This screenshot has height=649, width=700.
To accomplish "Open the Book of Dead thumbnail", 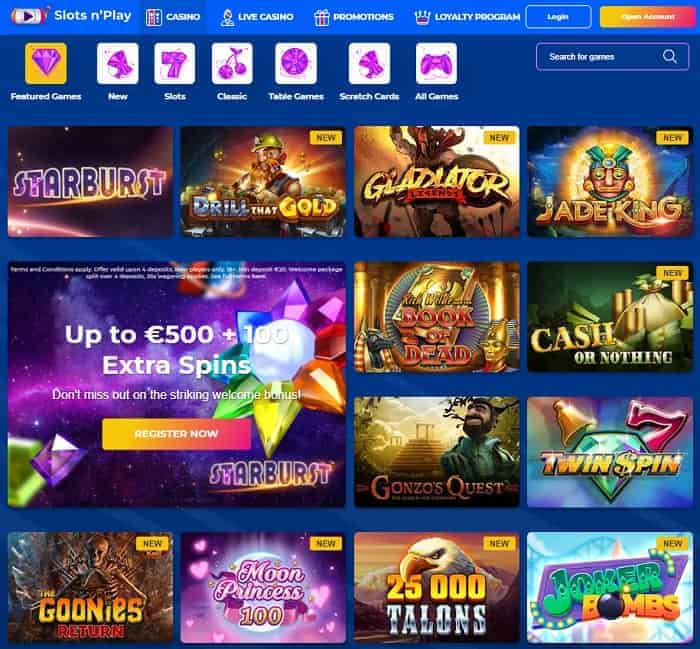I will pyautogui.click(x=437, y=317).
